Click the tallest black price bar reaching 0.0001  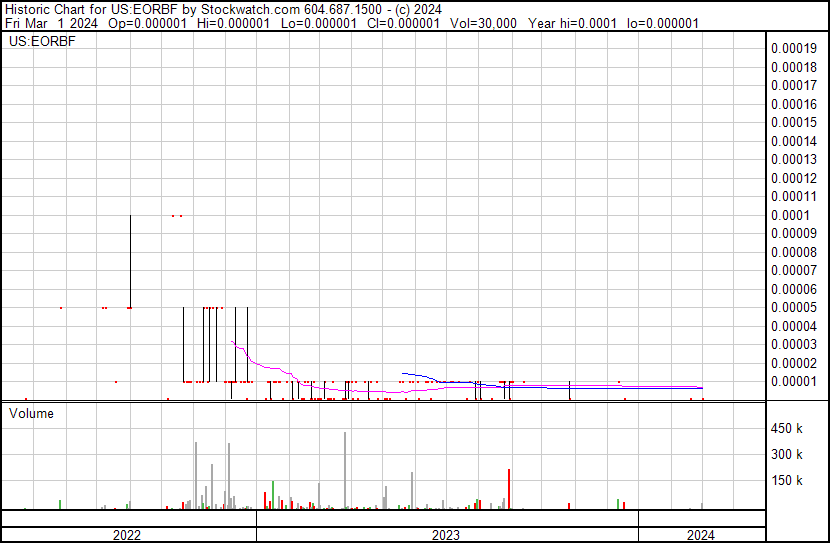point(130,261)
